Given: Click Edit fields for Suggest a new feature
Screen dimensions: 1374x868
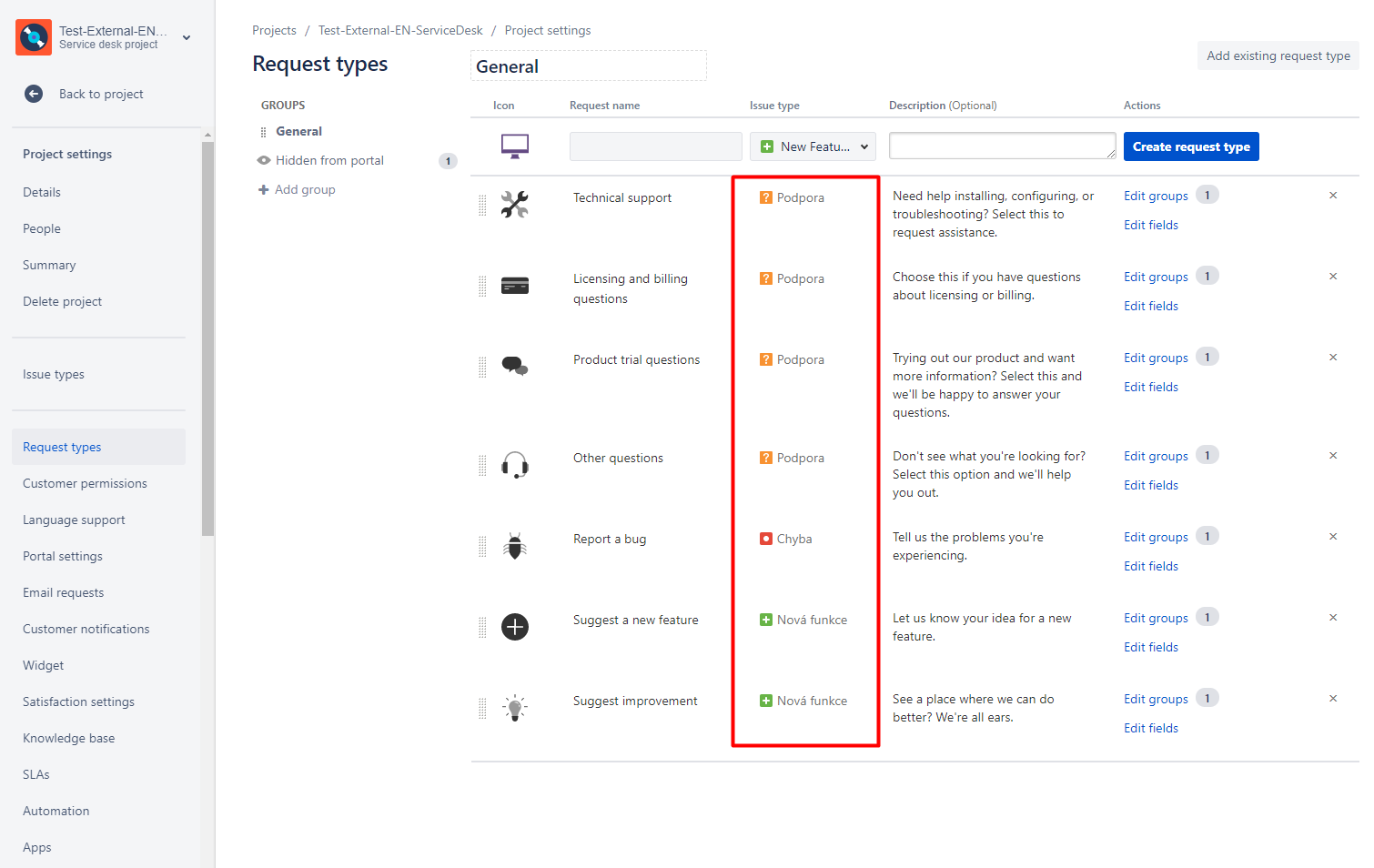Looking at the screenshot, I should click(1151, 647).
